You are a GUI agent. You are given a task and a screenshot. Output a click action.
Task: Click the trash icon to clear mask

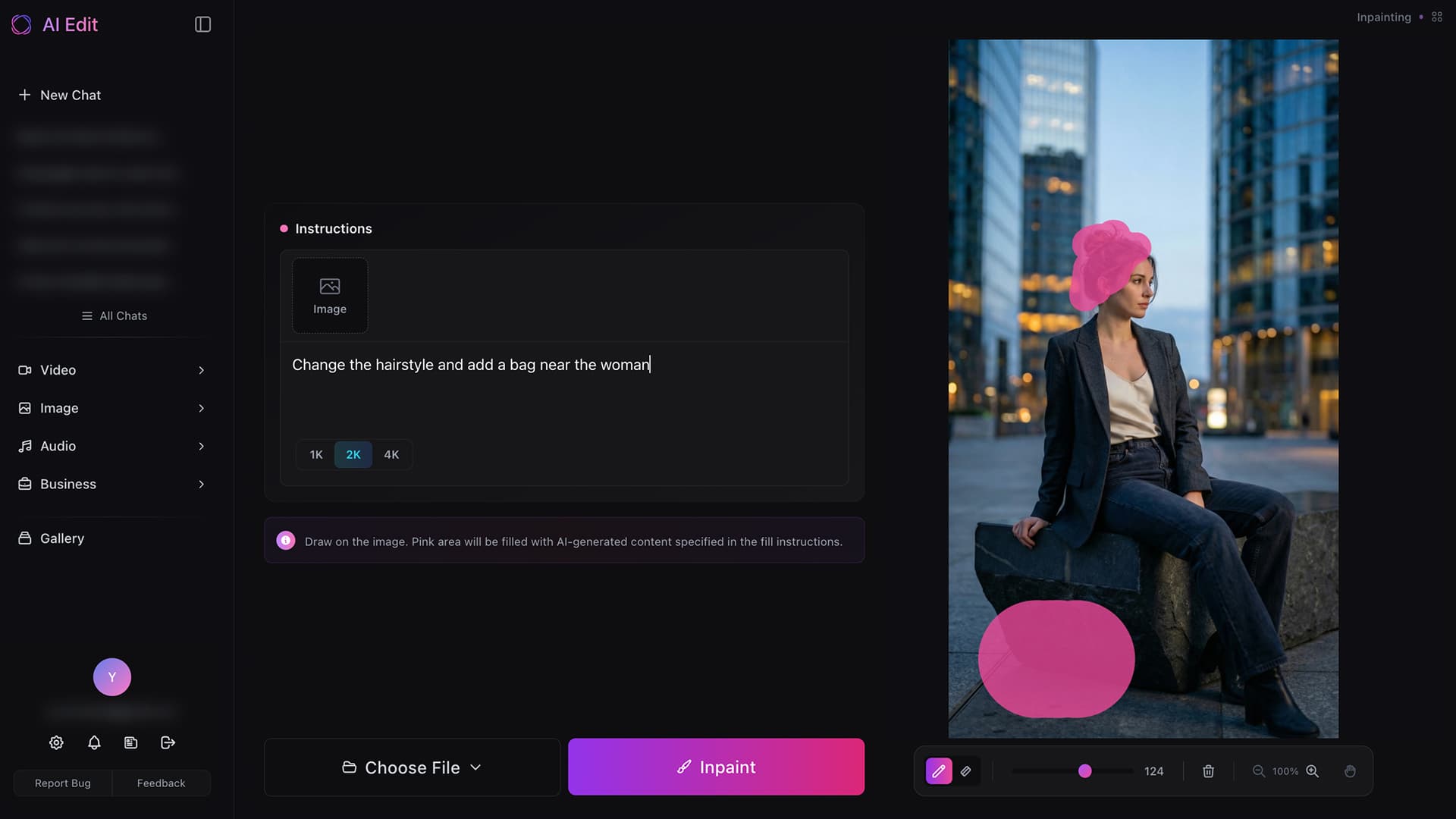pos(1208,771)
